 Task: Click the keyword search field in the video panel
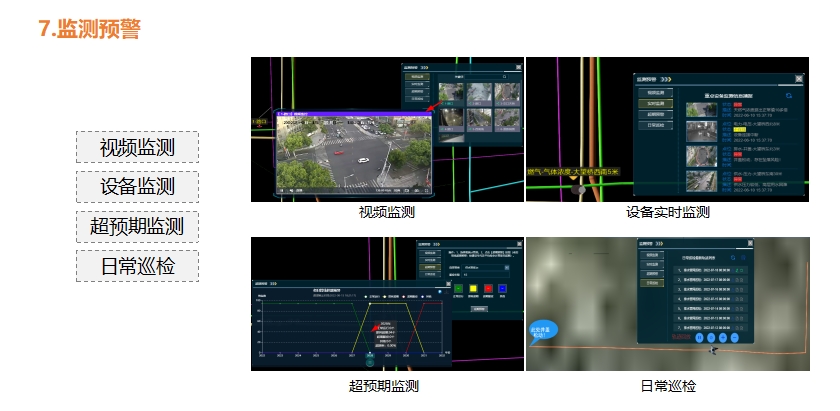(x=486, y=77)
